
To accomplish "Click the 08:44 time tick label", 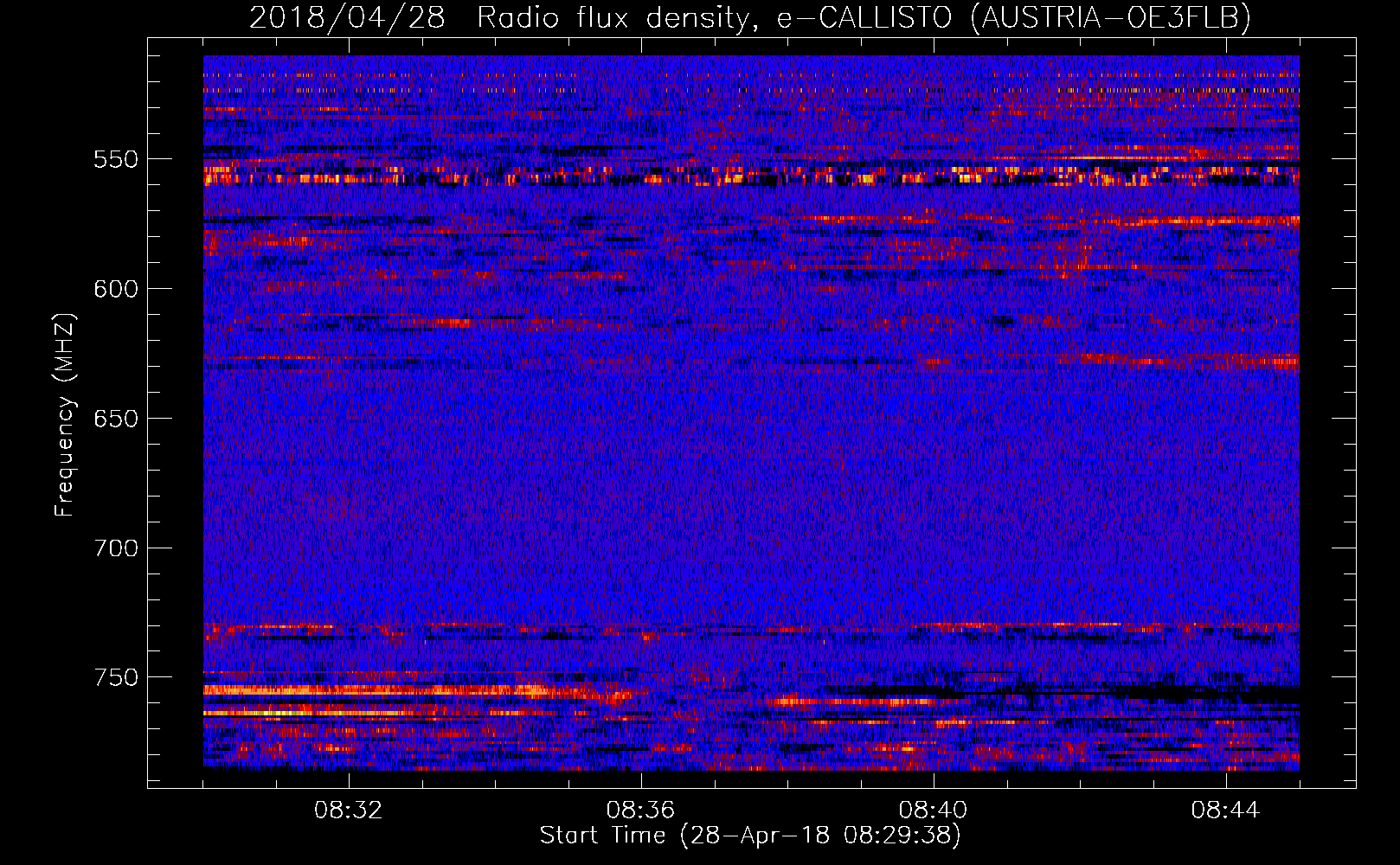I will [x=1226, y=811].
